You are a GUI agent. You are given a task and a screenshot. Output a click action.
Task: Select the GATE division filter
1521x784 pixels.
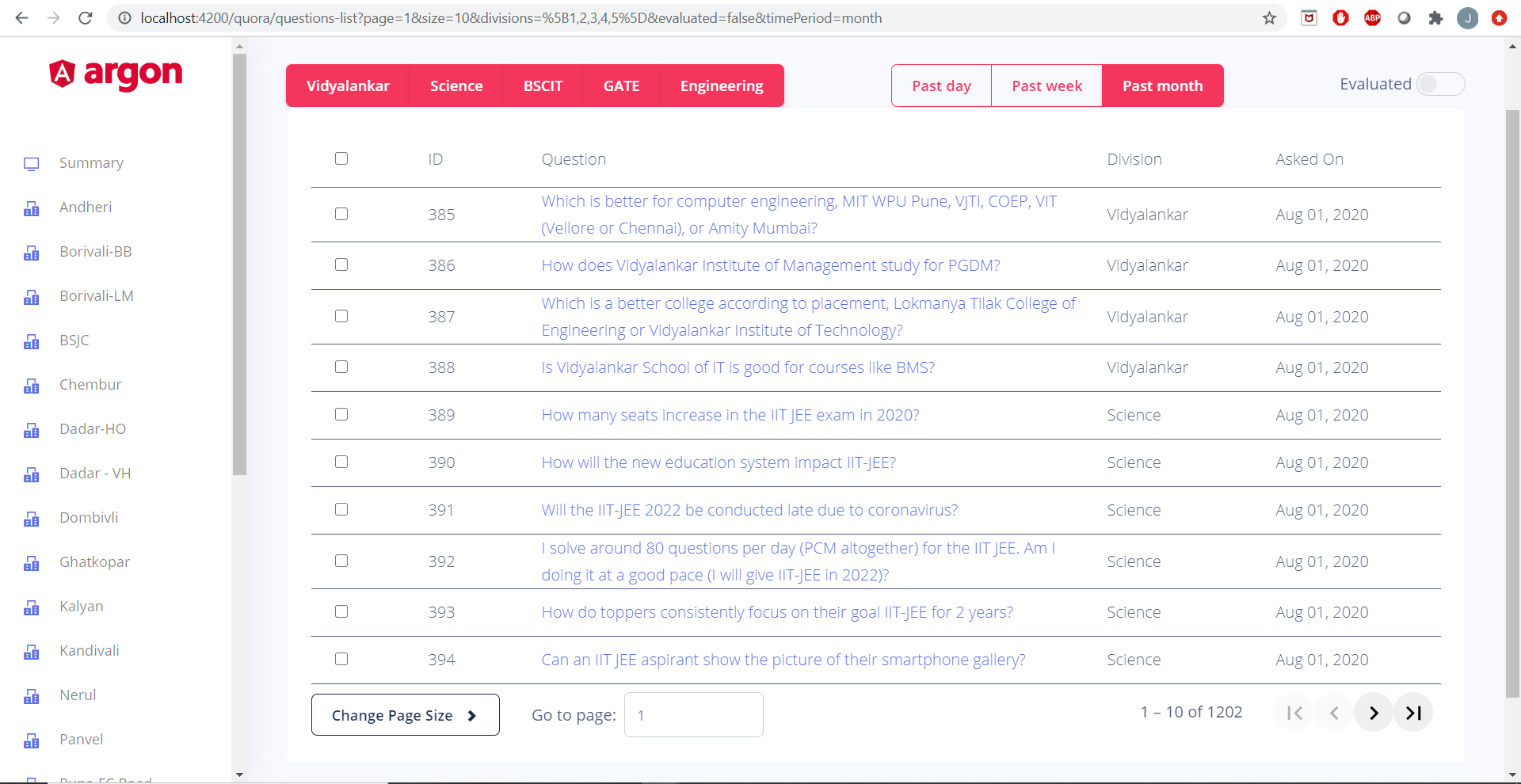coord(621,86)
